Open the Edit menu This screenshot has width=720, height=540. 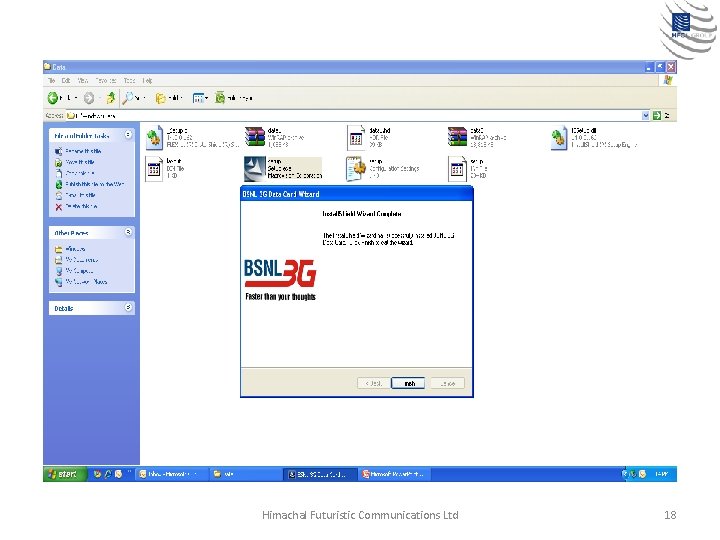(66, 80)
